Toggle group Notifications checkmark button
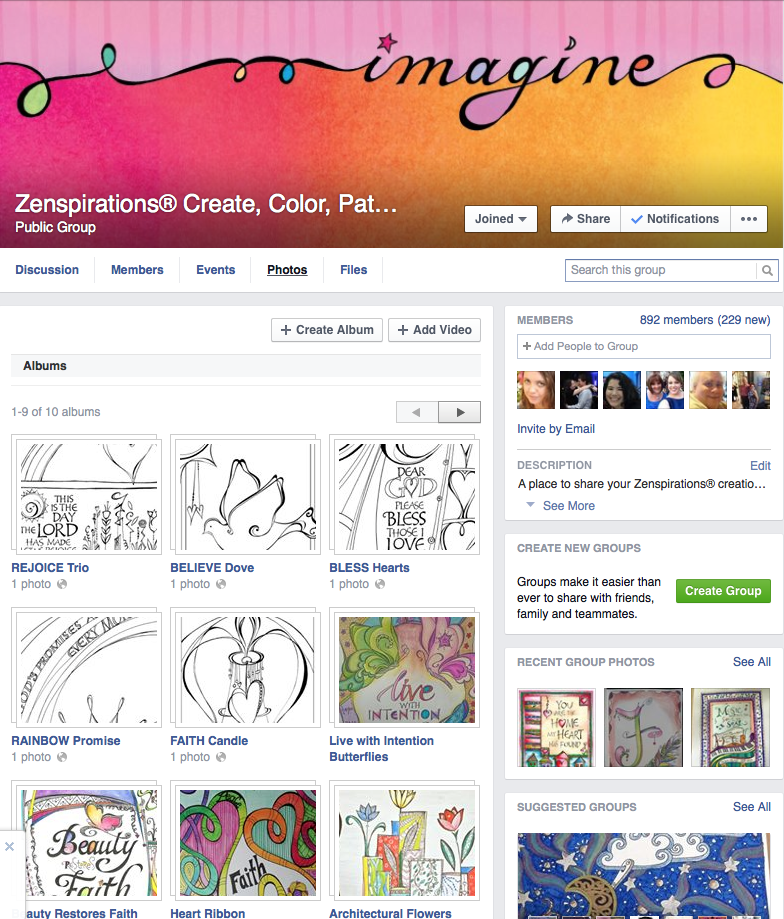This screenshot has height=919, width=784. click(675, 219)
